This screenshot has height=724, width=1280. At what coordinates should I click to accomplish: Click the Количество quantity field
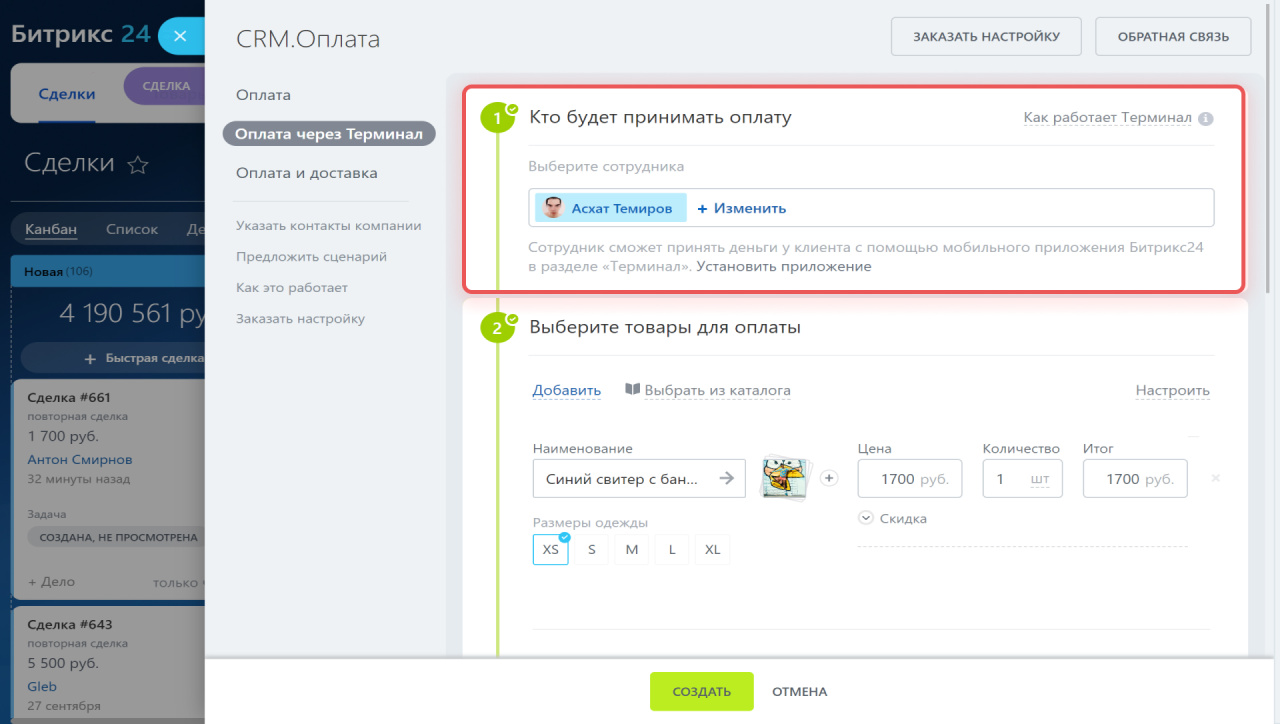pos(1022,479)
